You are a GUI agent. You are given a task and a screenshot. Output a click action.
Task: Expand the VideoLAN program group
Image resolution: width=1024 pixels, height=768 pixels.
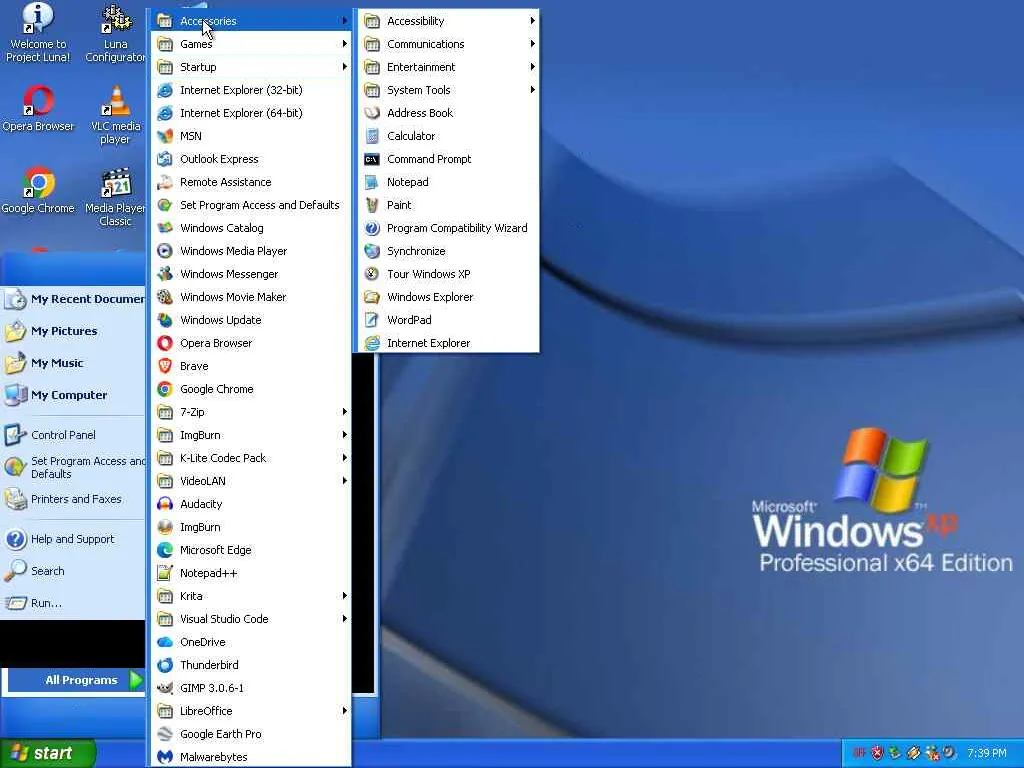pyautogui.click(x=251, y=481)
